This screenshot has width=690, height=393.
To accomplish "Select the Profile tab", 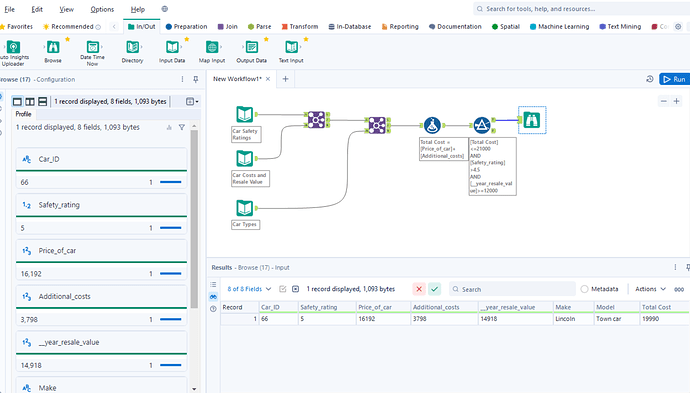I will (23, 114).
